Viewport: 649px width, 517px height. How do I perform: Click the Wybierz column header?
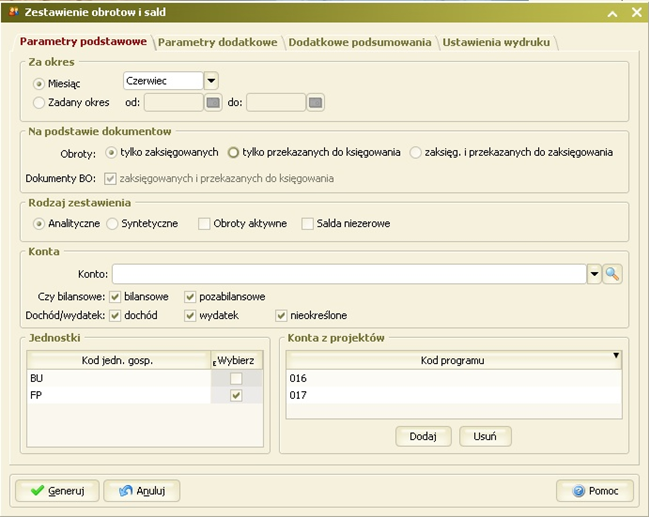(236, 361)
